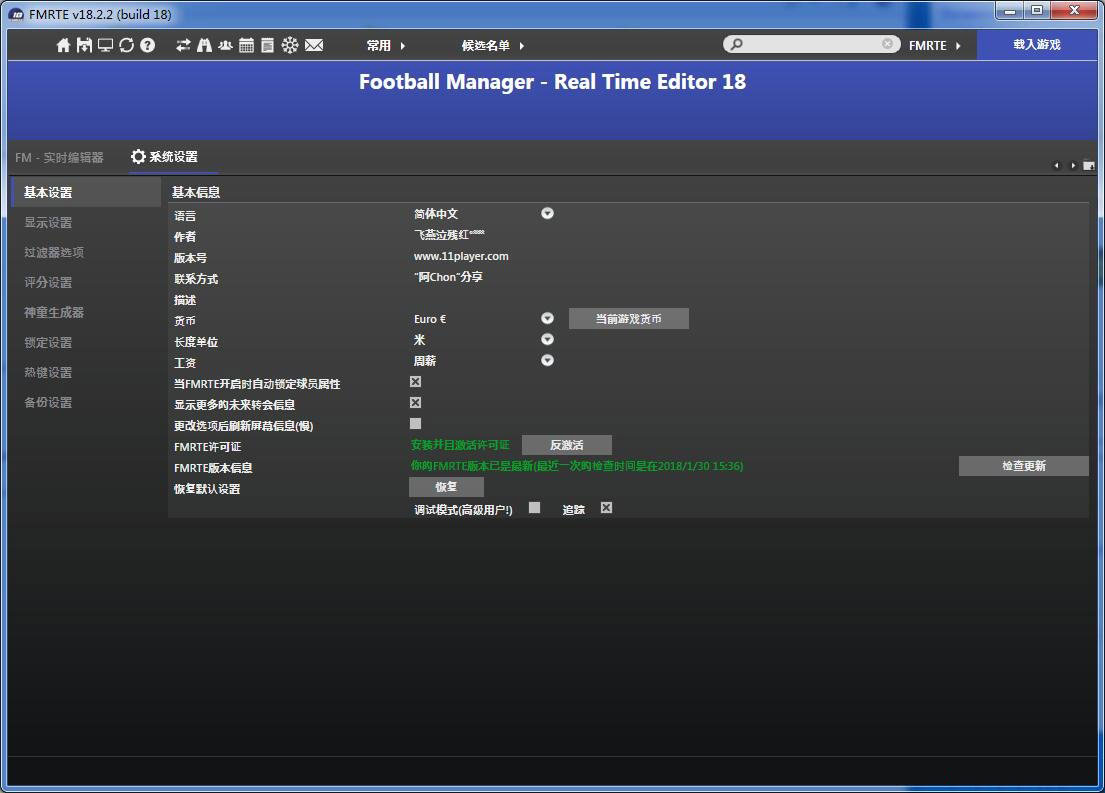Image resolution: width=1105 pixels, height=793 pixels.
Task: Switch to the FM - 实时编辑器 tab
Action: click(x=59, y=157)
